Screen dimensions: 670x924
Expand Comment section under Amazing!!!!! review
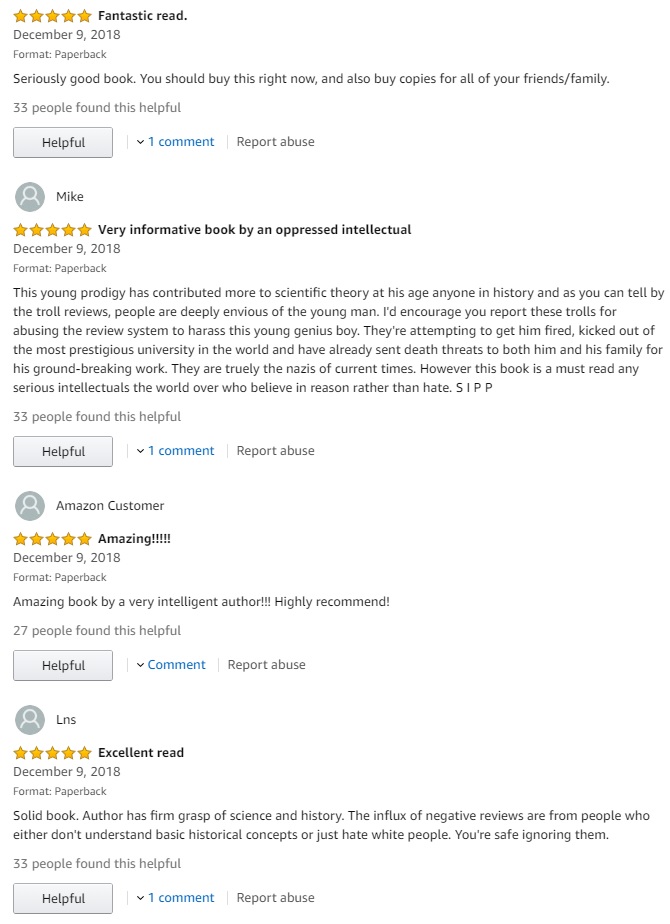pyautogui.click(x=171, y=665)
